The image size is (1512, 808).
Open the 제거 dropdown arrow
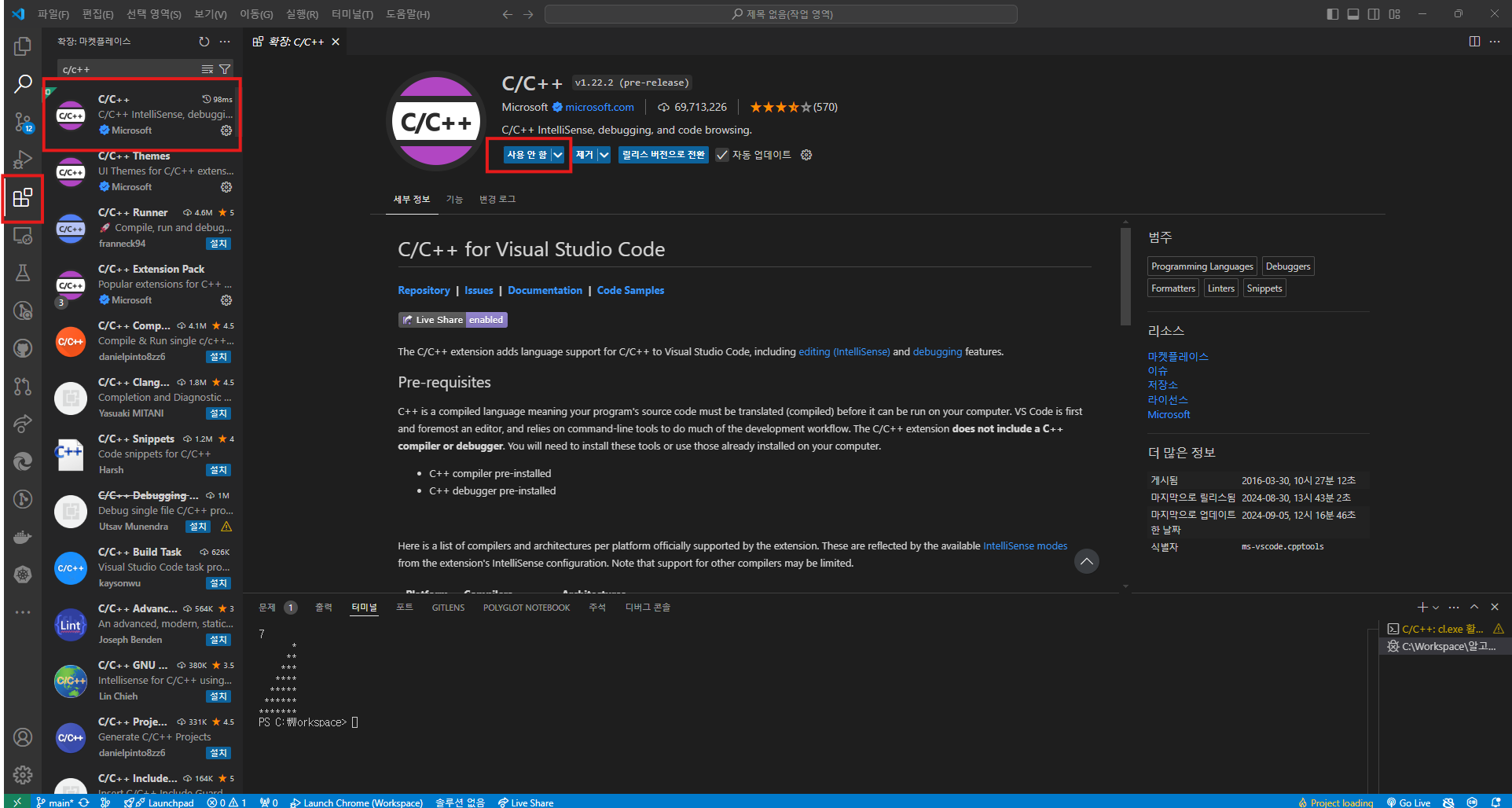click(604, 155)
